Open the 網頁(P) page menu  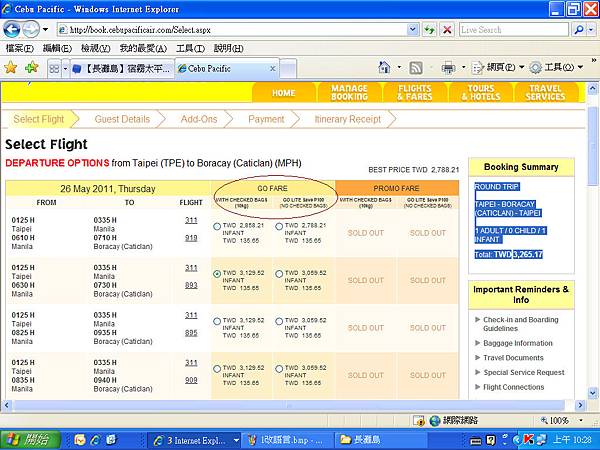pyautogui.click(x=498, y=68)
